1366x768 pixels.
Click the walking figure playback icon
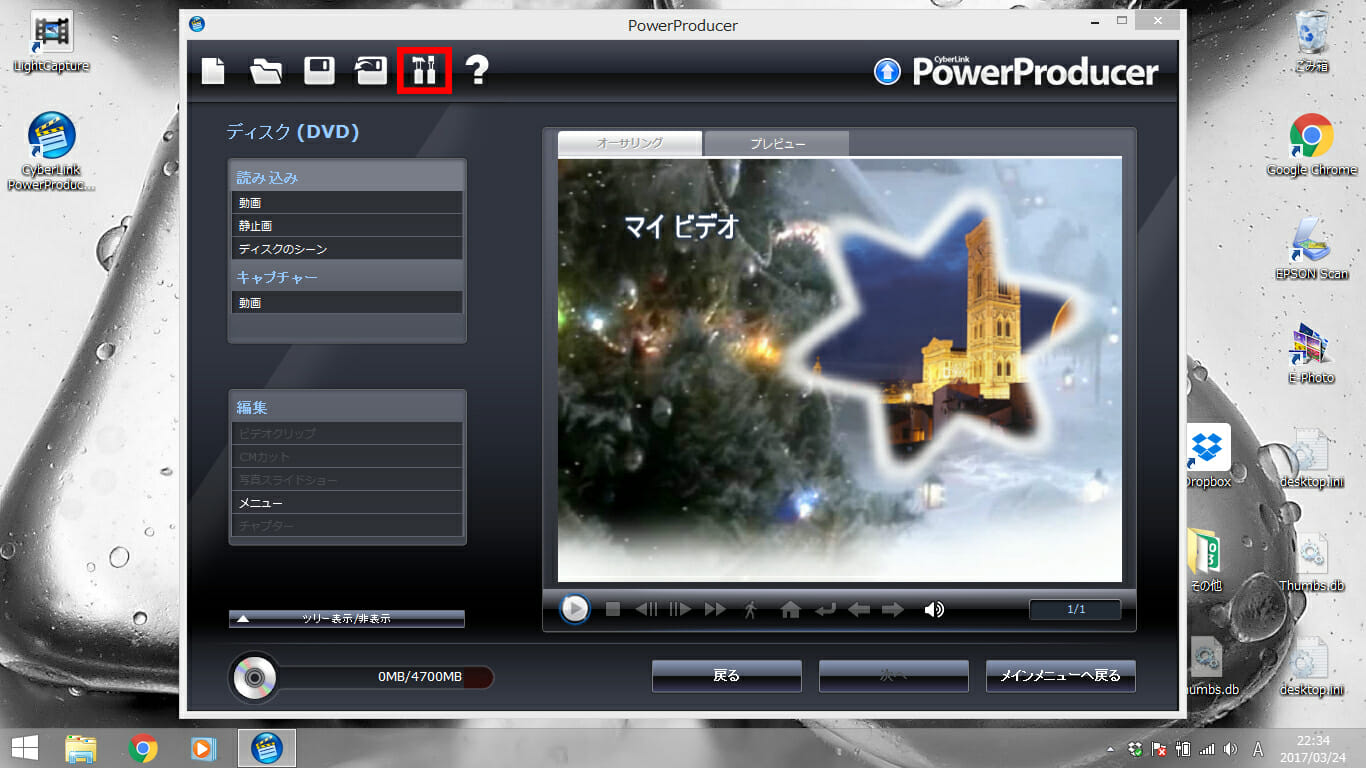(x=751, y=609)
